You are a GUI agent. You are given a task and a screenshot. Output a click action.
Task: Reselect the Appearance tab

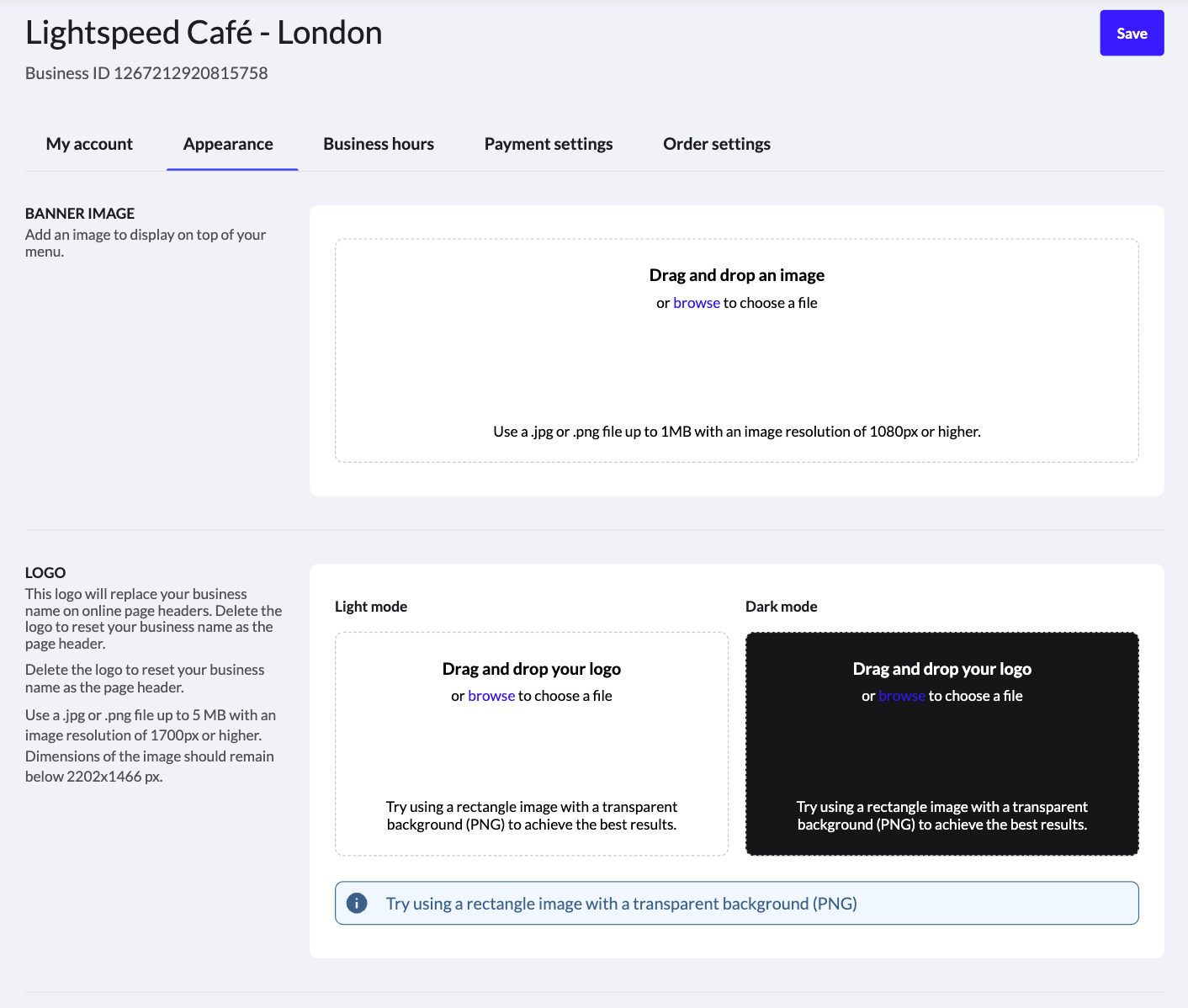tap(228, 144)
